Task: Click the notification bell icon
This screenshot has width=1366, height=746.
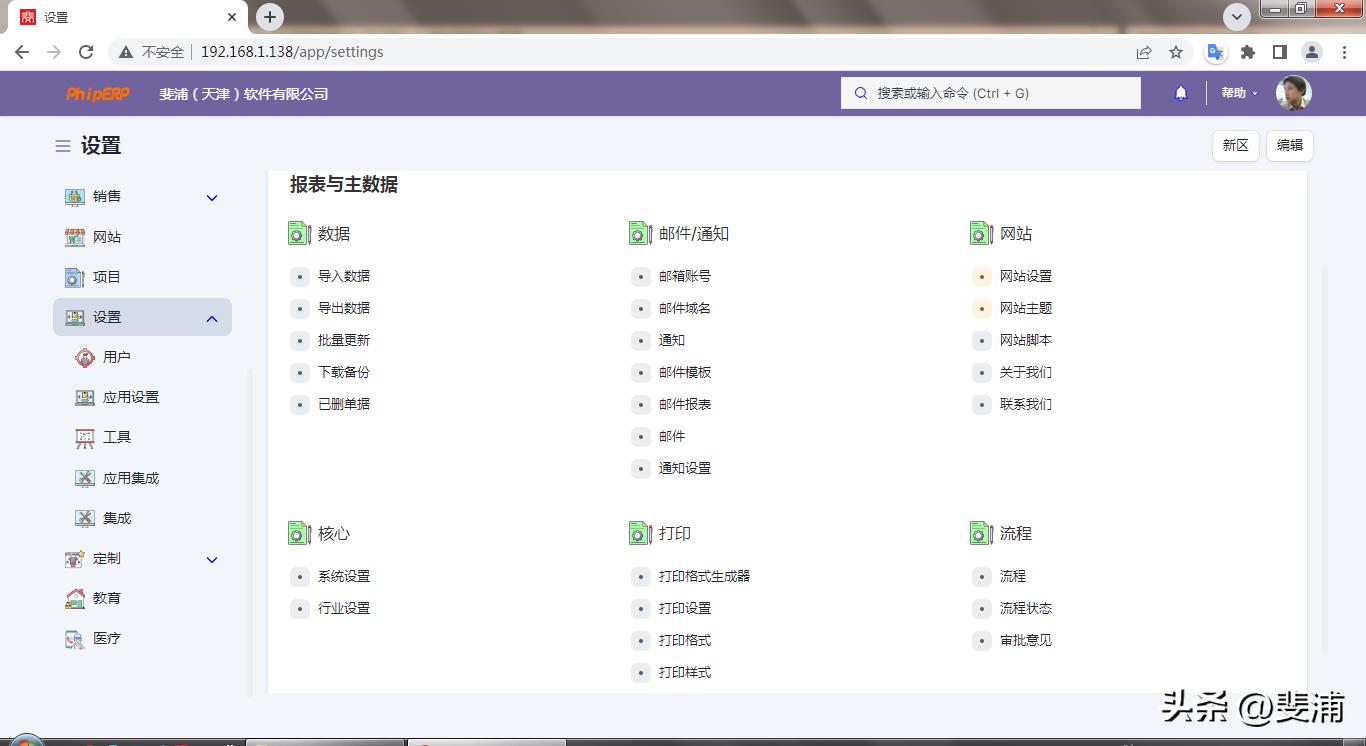Action: point(1180,92)
